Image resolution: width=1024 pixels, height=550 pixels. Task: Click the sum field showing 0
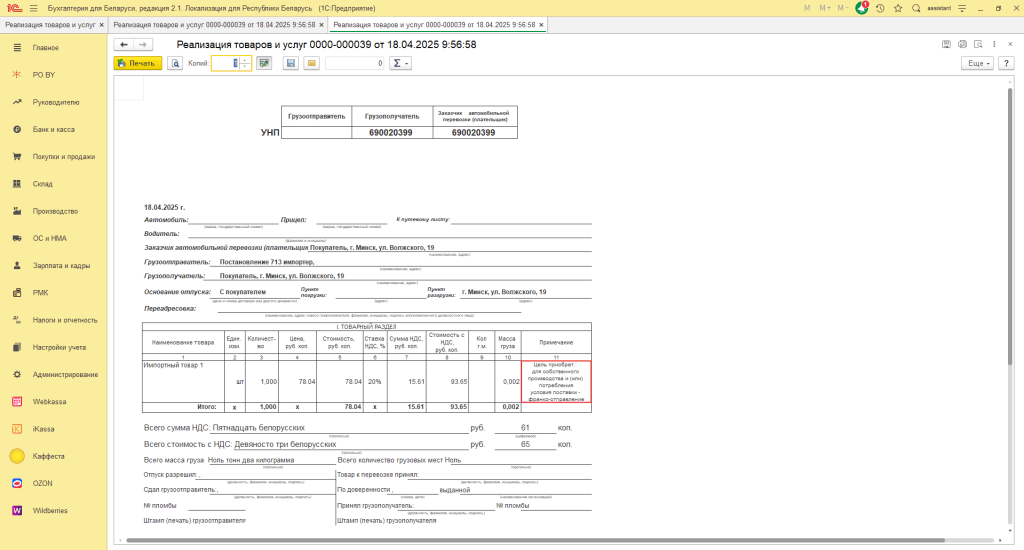click(x=355, y=63)
